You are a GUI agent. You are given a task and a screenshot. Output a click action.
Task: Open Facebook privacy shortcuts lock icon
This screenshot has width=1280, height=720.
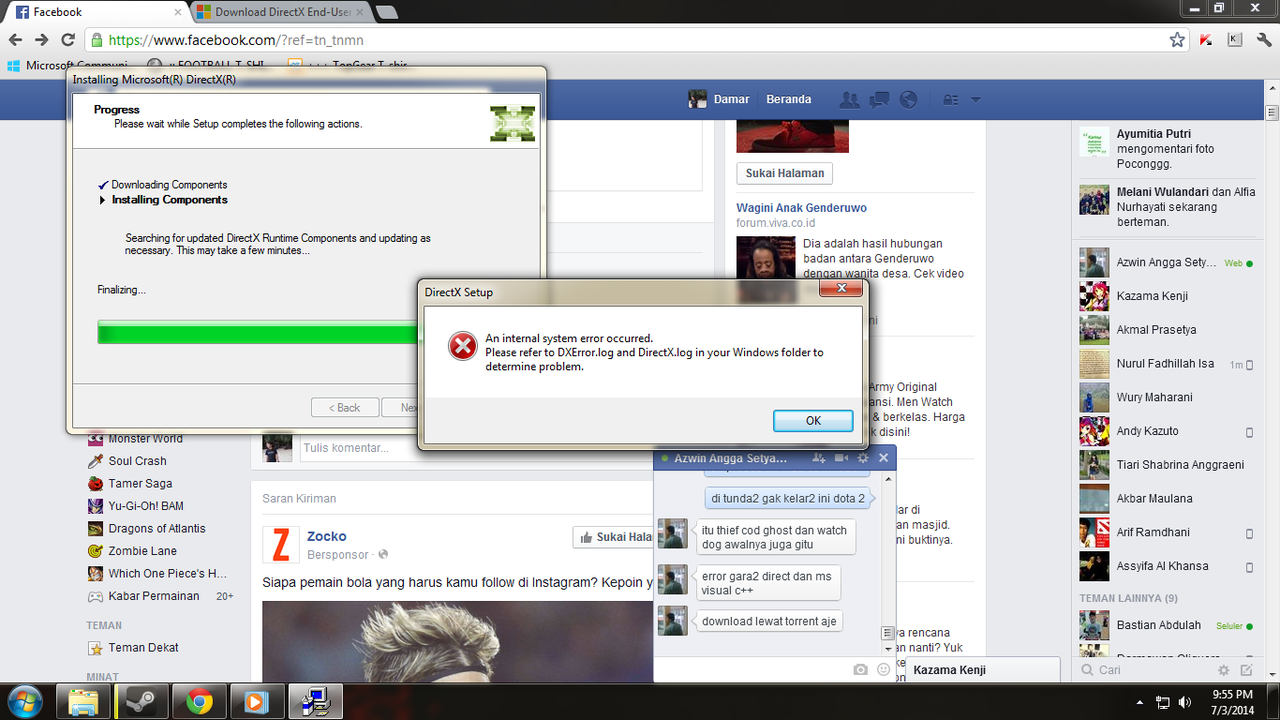pyautogui.click(x=951, y=100)
